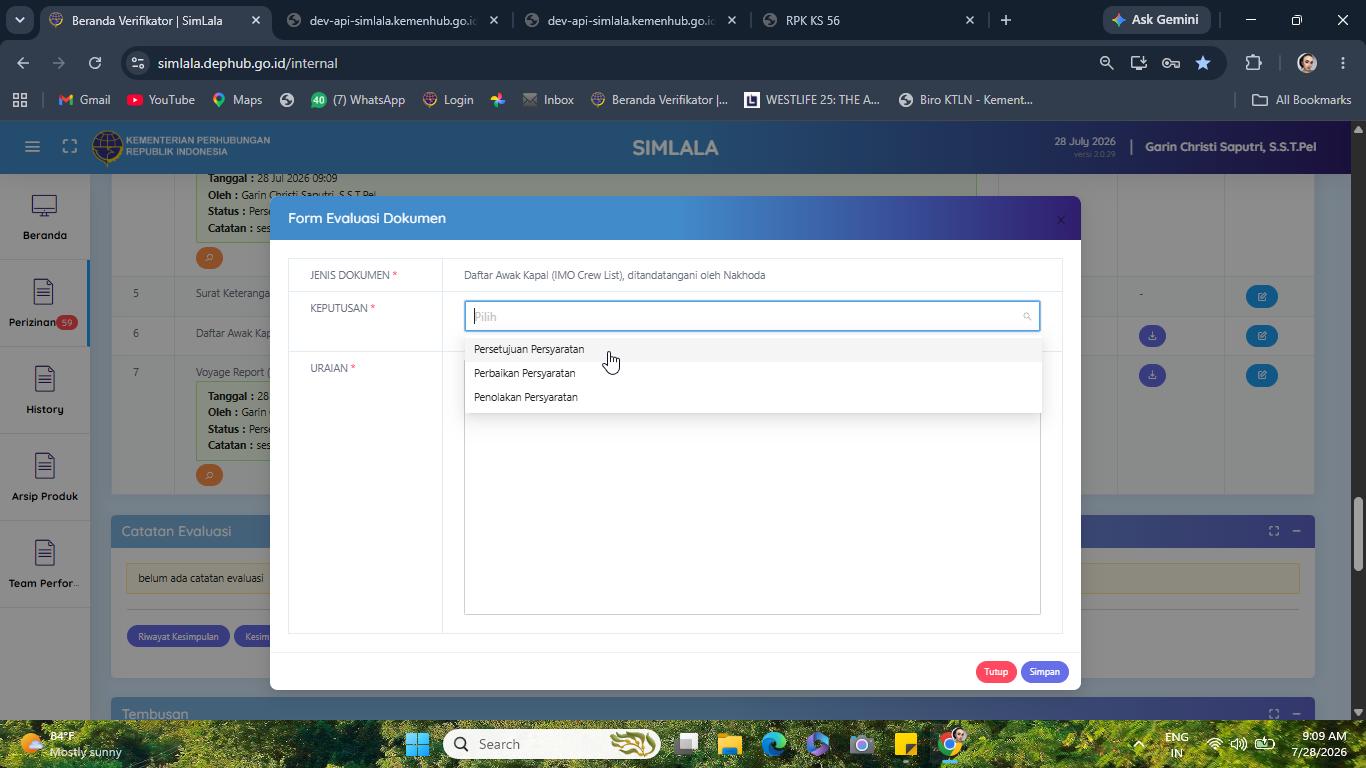Click download icon for row 7
Screen dimensions: 1366x768
1152,375
